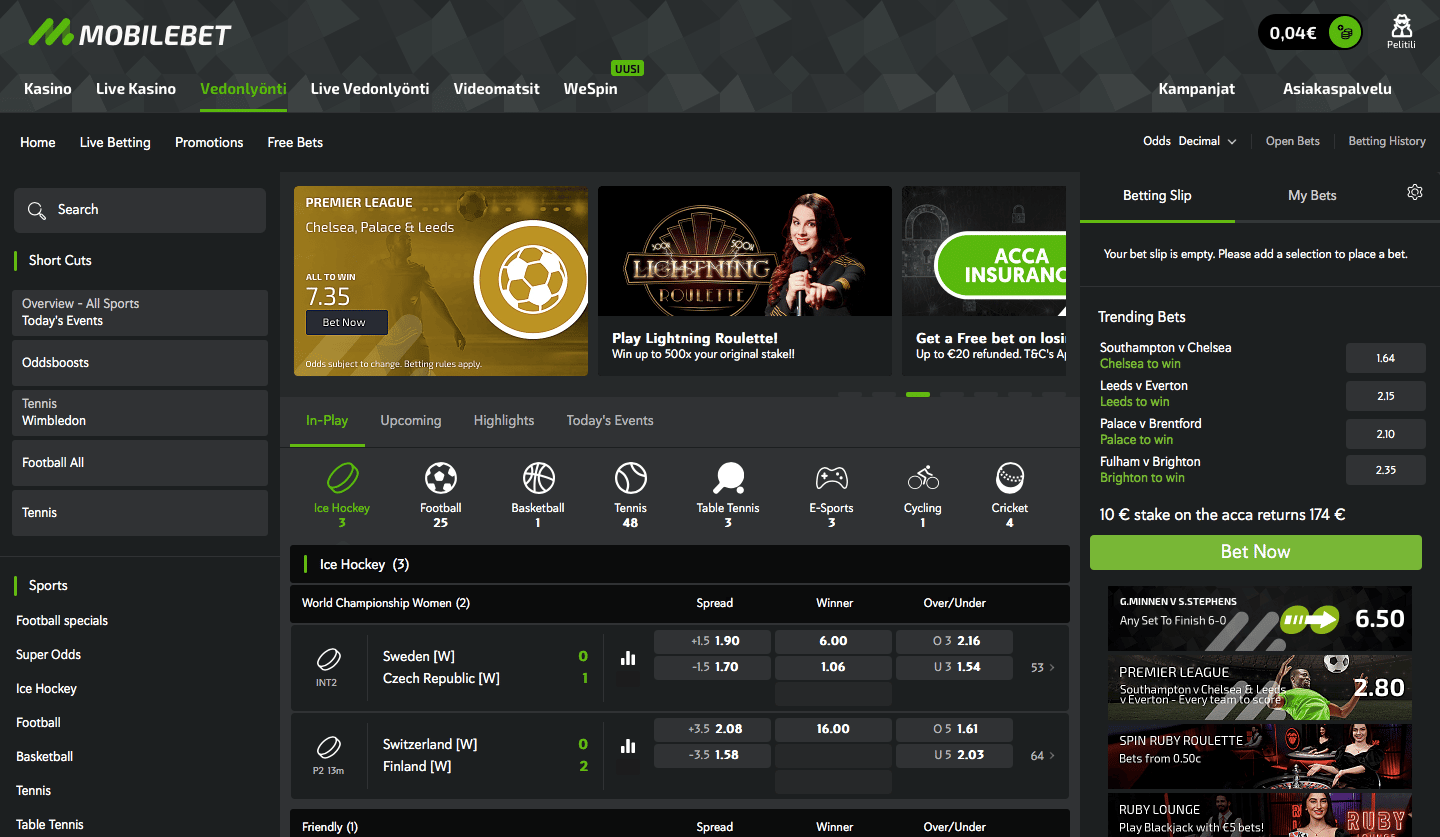Image resolution: width=1440 pixels, height=837 pixels.
Task: Open betting slip settings gear
Action: click(1414, 192)
